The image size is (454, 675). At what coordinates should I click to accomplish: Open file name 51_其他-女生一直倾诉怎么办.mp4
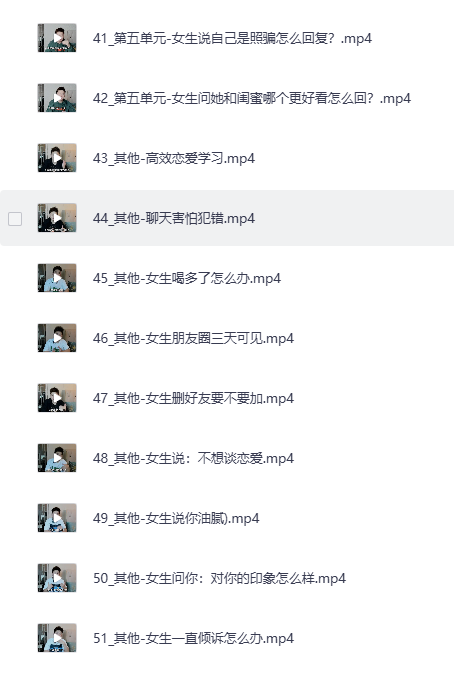[x=193, y=638]
